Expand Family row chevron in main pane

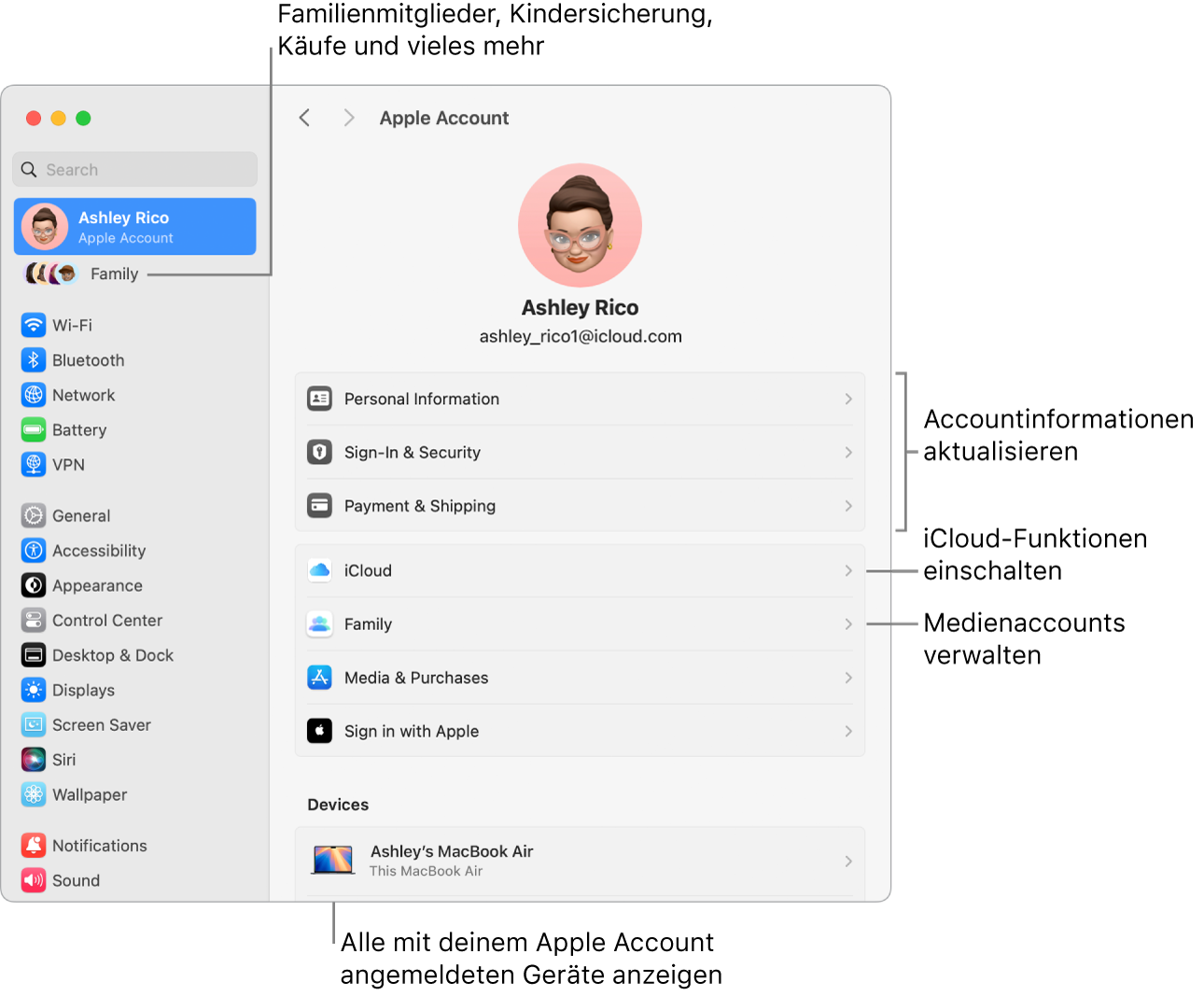pos(848,624)
